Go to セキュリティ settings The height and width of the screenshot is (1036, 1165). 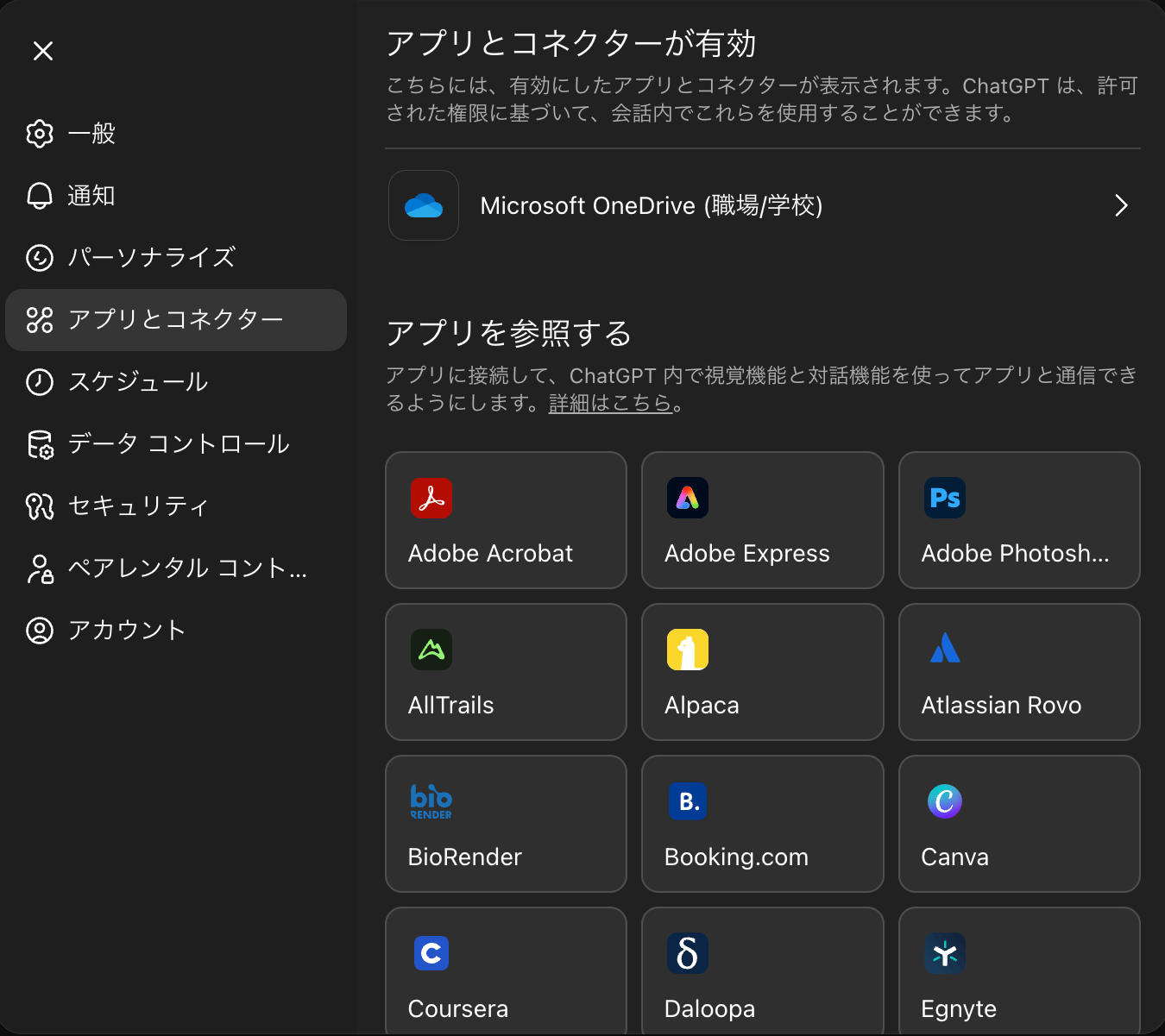[137, 506]
